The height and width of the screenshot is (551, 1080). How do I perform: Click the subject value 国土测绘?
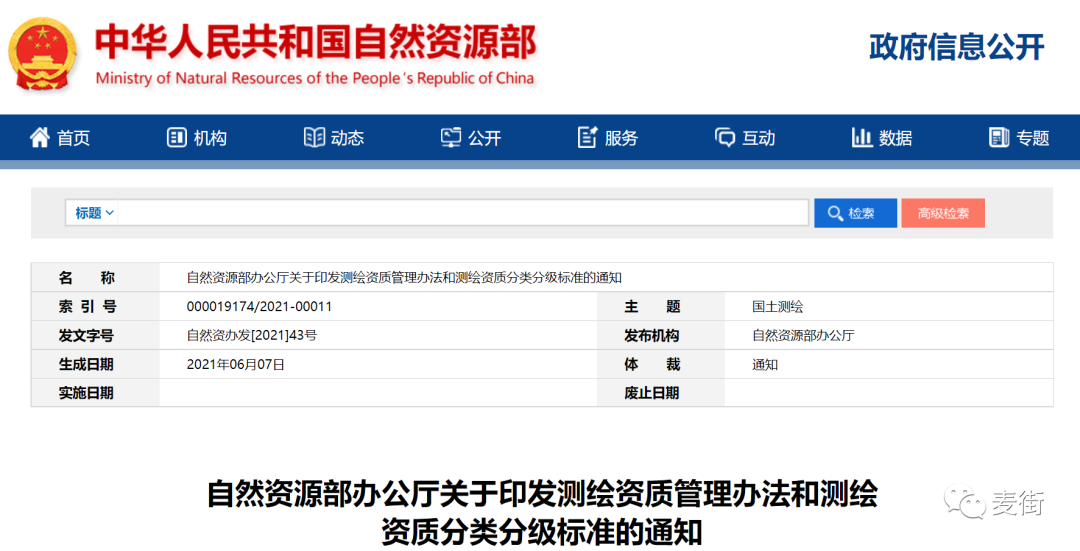pyautogui.click(x=778, y=306)
